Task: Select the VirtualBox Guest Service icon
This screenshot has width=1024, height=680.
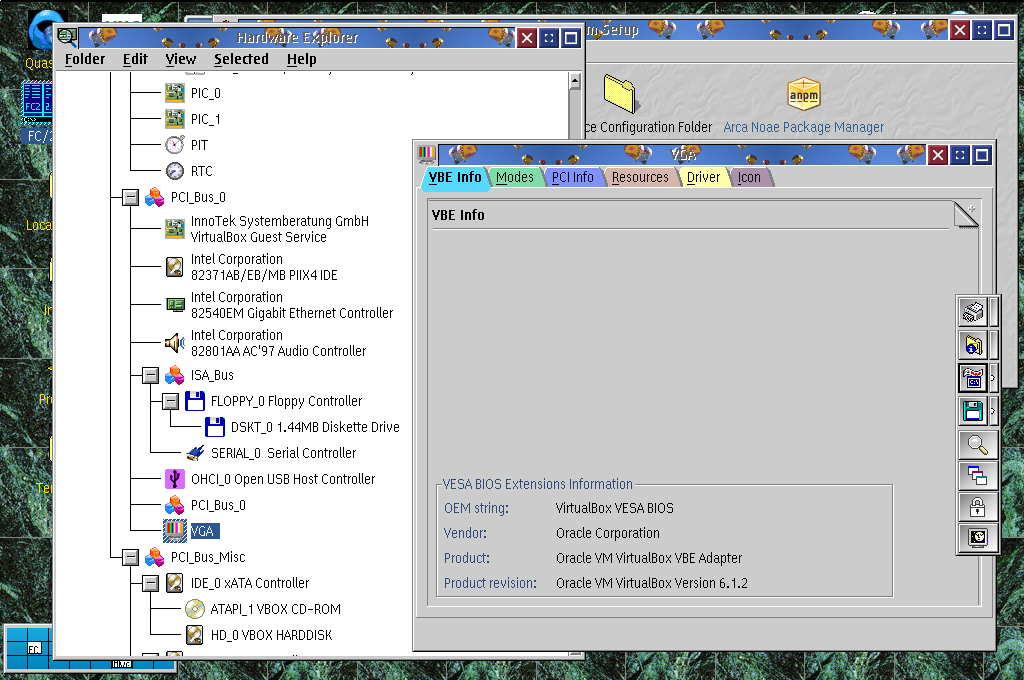Action: pos(174,229)
